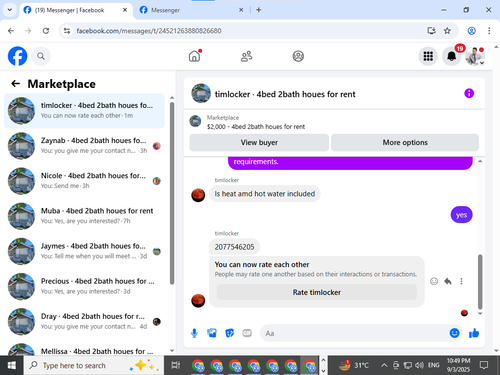The height and width of the screenshot is (375, 500).
Task: Attach a file with the photo icon
Action: pyautogui.click(x=212, y=333)
